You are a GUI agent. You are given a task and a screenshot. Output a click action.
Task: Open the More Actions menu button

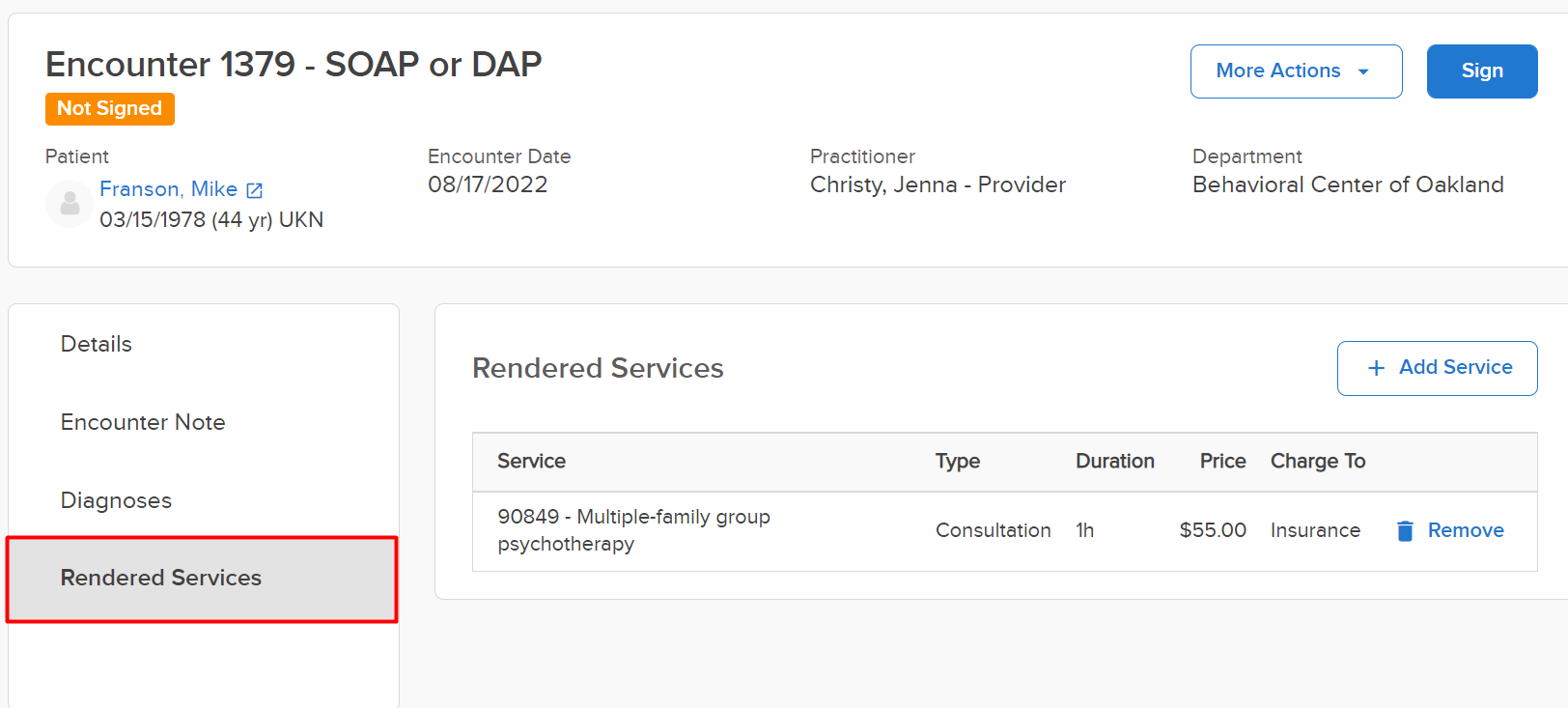pyautogui.click(x=1296, y=71)
